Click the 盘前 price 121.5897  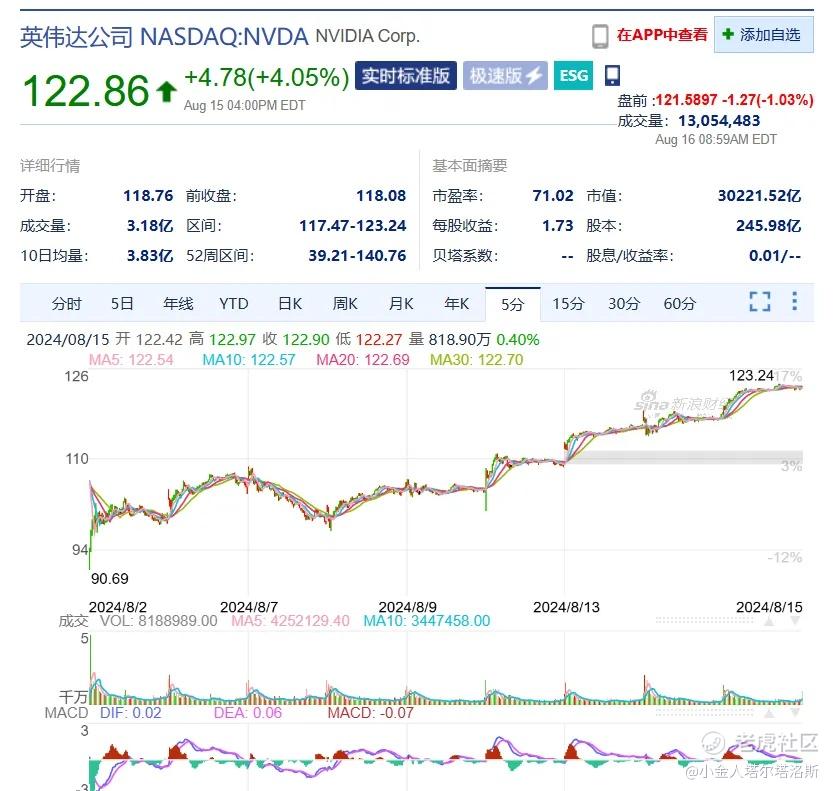pyautogui.click(x=687, y=100)
